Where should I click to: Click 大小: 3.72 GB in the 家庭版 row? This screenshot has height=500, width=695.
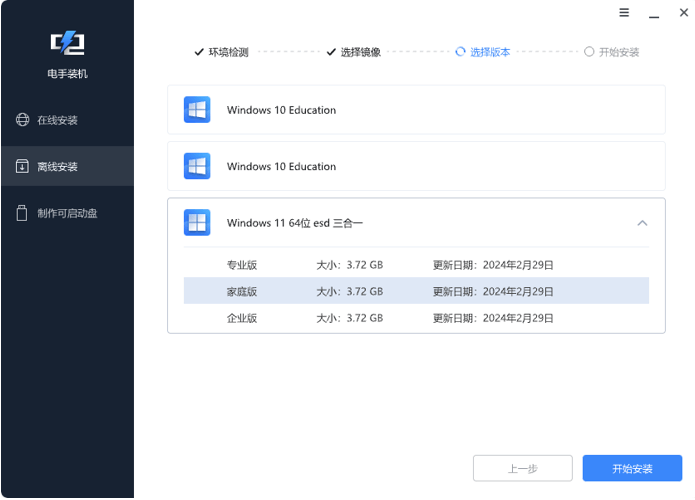pyautogui.click(x=349, y=291)
